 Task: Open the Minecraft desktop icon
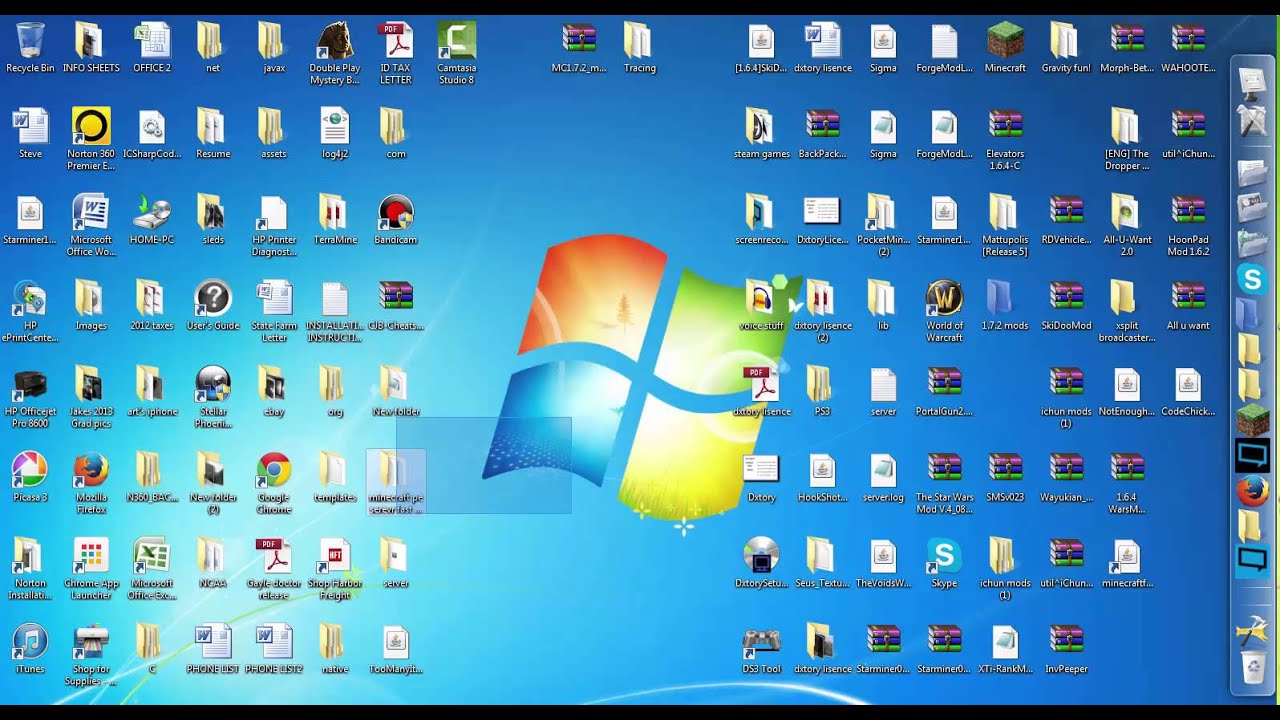point(1005,48)
